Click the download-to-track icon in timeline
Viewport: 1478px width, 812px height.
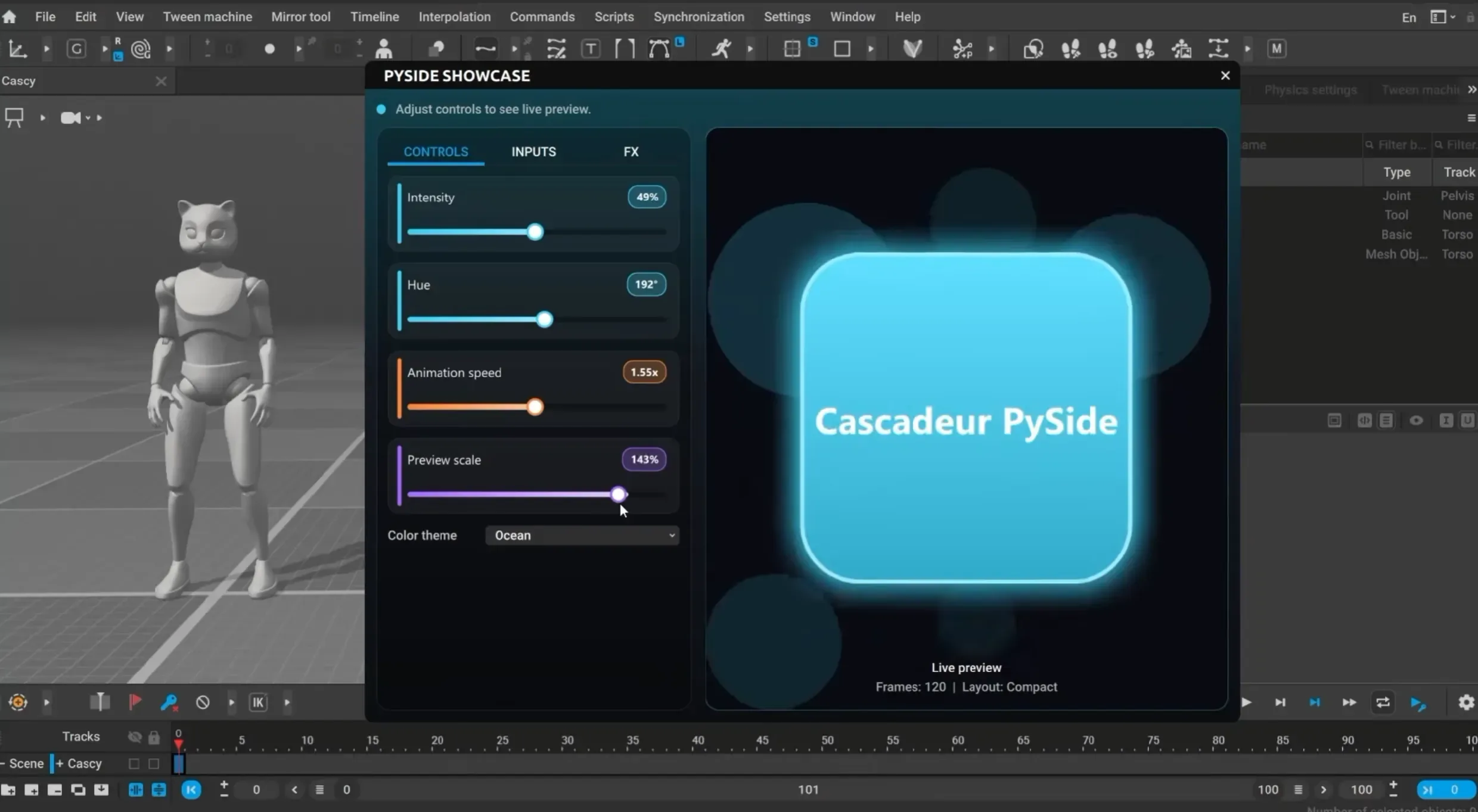click(101, 790)
